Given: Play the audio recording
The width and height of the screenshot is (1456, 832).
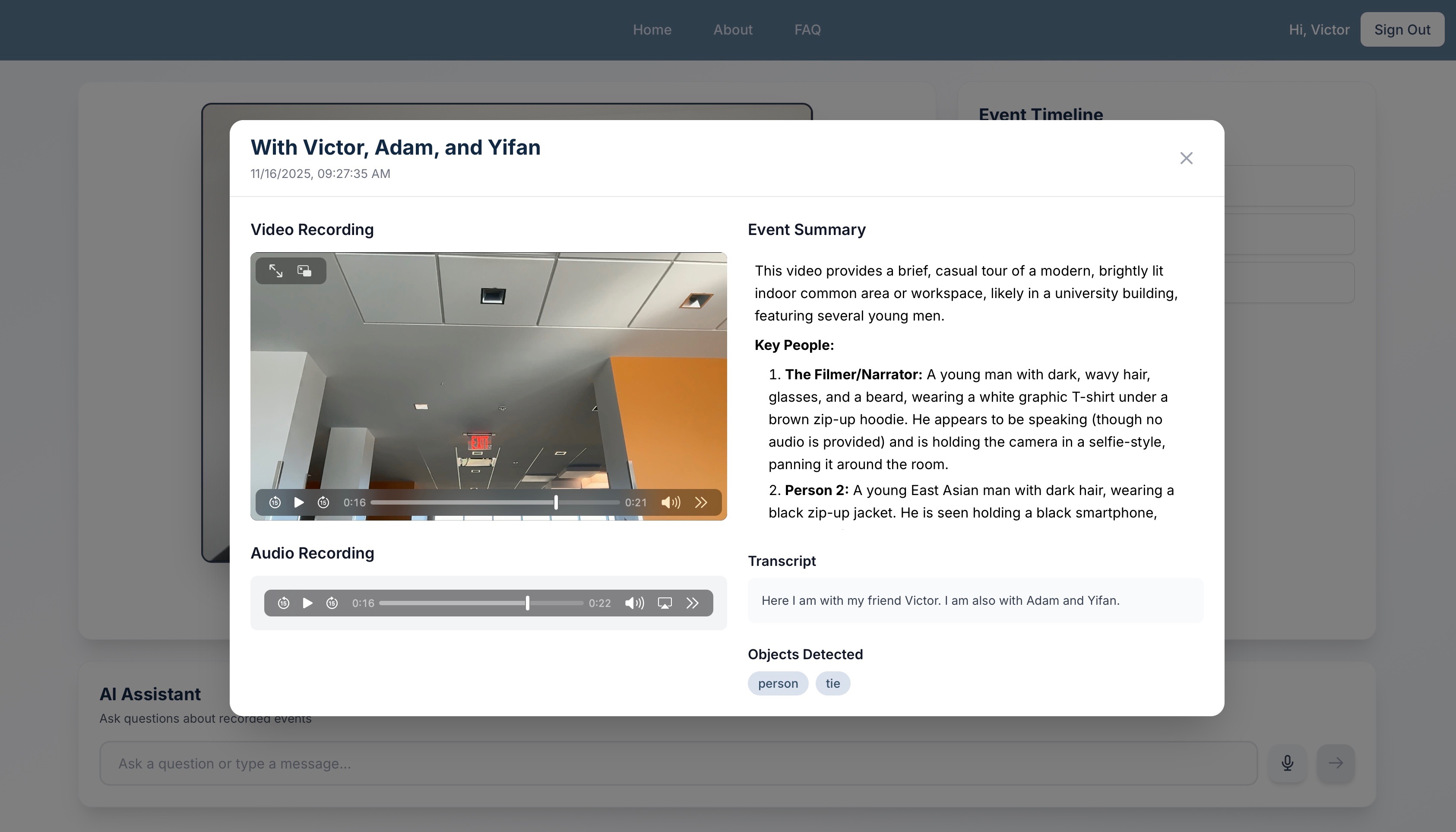Looking at the screenshot, I should [x=307, y=603].
